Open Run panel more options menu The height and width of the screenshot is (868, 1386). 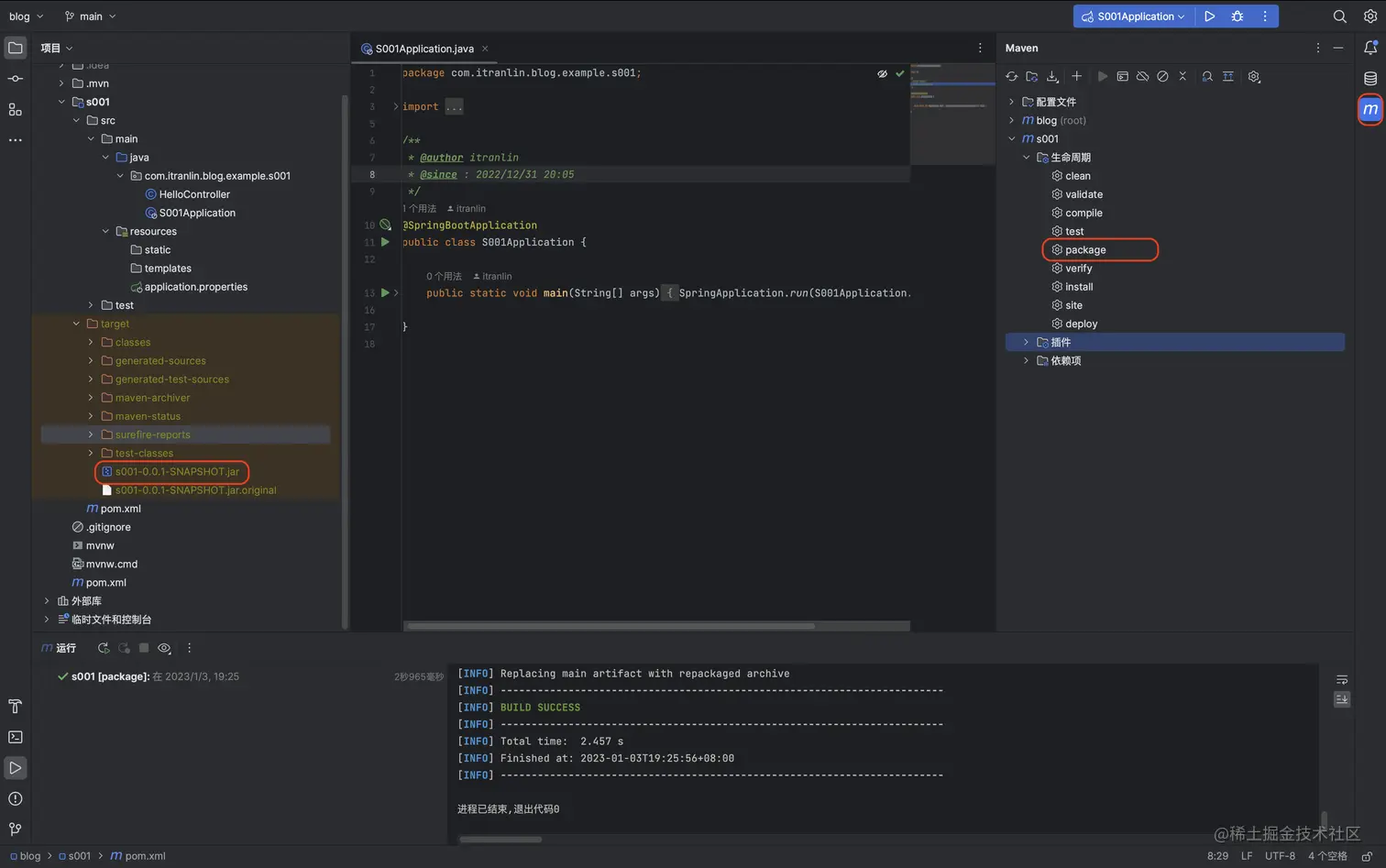pos(190,648)
